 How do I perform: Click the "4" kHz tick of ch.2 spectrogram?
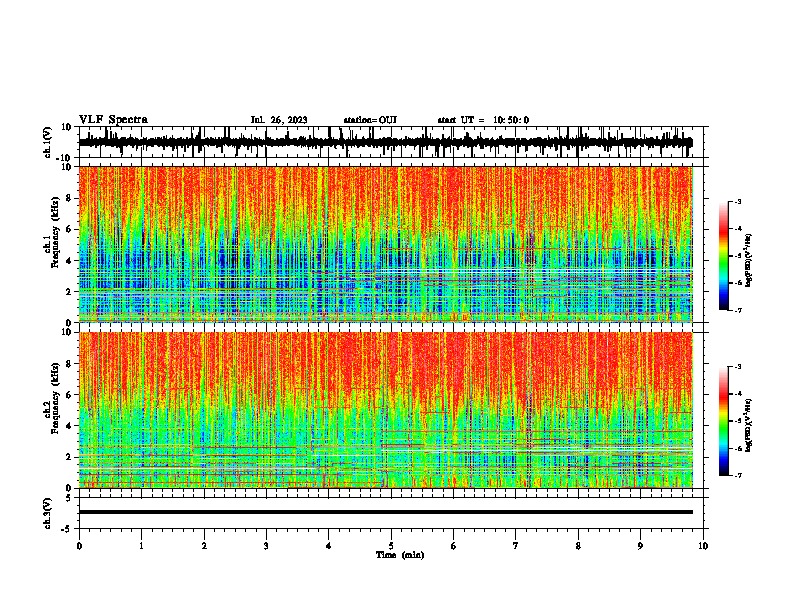click(x=70, y=426)
